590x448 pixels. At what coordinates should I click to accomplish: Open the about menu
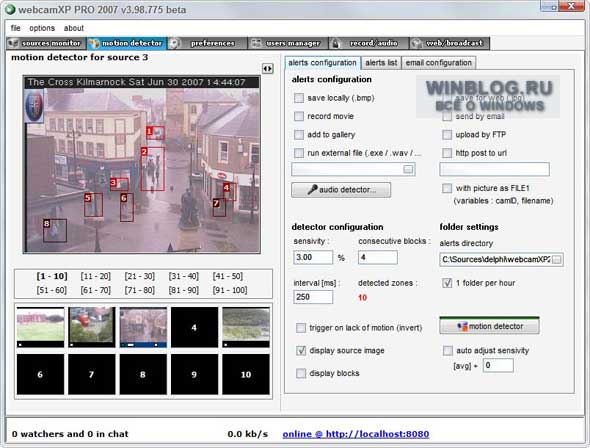pyautogui.click(x=74, y=28)
